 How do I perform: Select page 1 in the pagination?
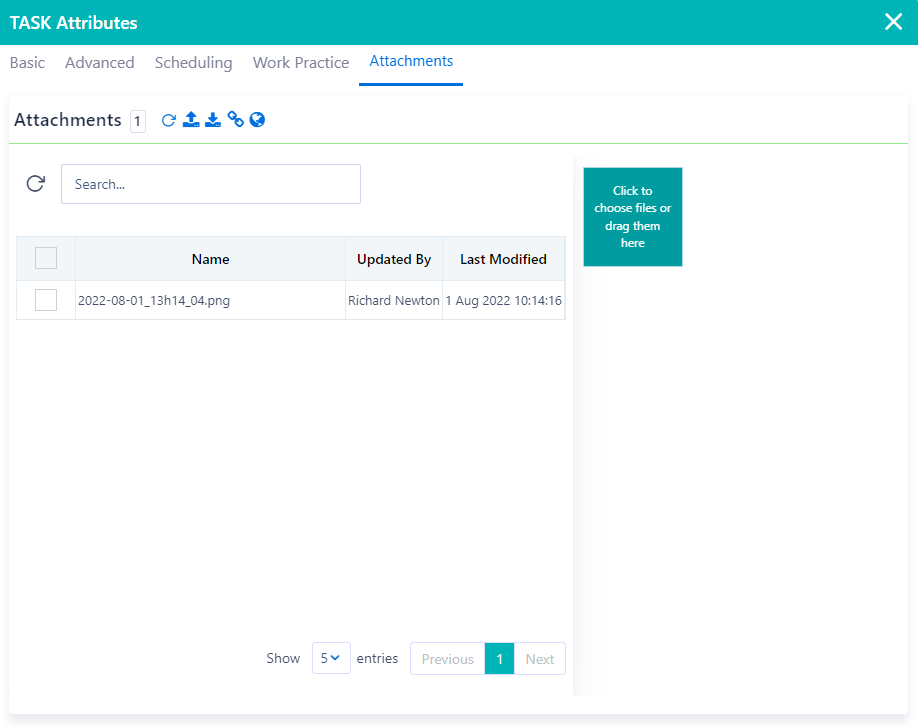tap(499, 658)
